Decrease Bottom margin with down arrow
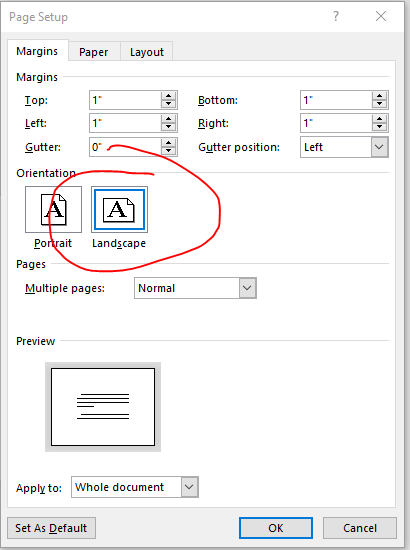 [x=379, y=104]
